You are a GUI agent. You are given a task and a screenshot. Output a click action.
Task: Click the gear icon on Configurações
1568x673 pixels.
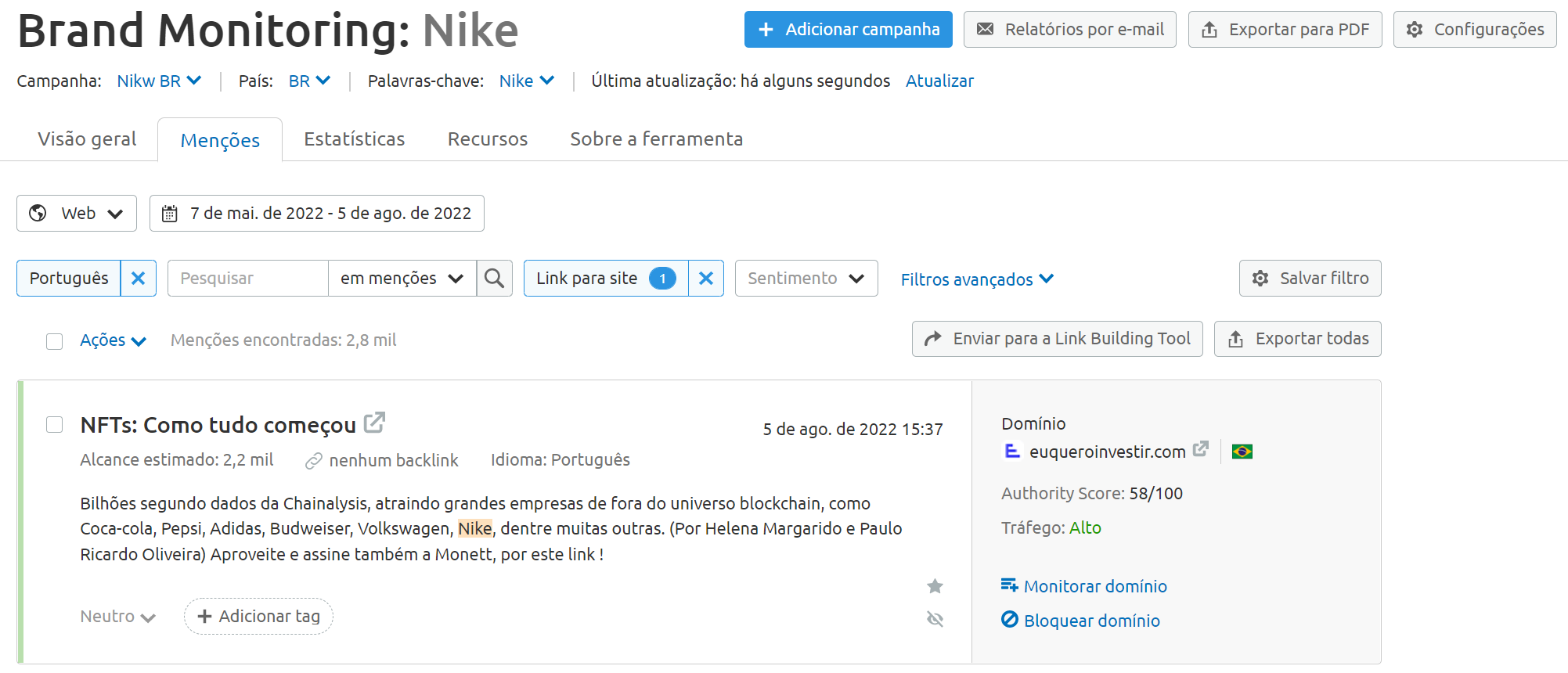pyautogui.click(x=1415, y=30)
